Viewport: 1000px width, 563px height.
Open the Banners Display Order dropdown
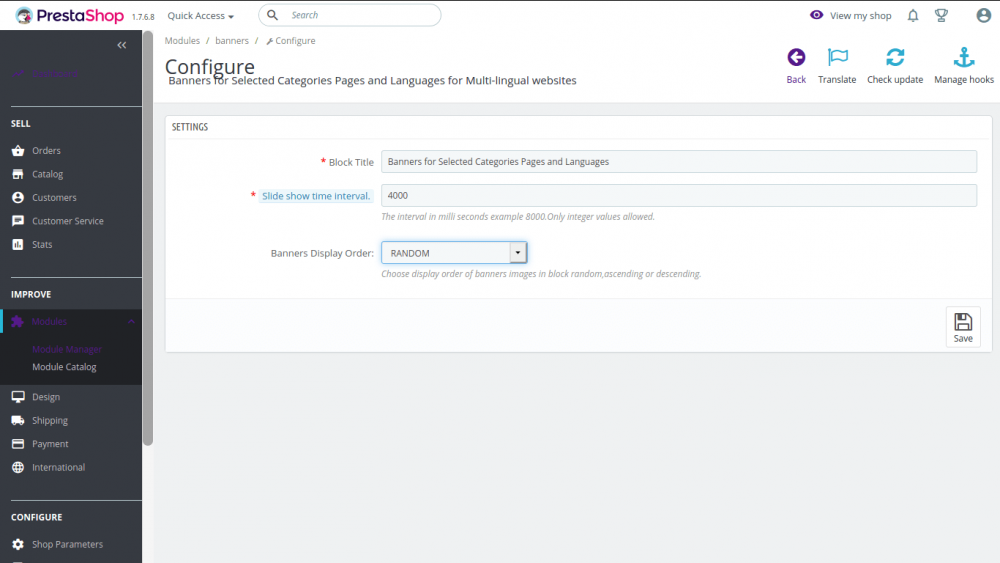coord(454,253)
